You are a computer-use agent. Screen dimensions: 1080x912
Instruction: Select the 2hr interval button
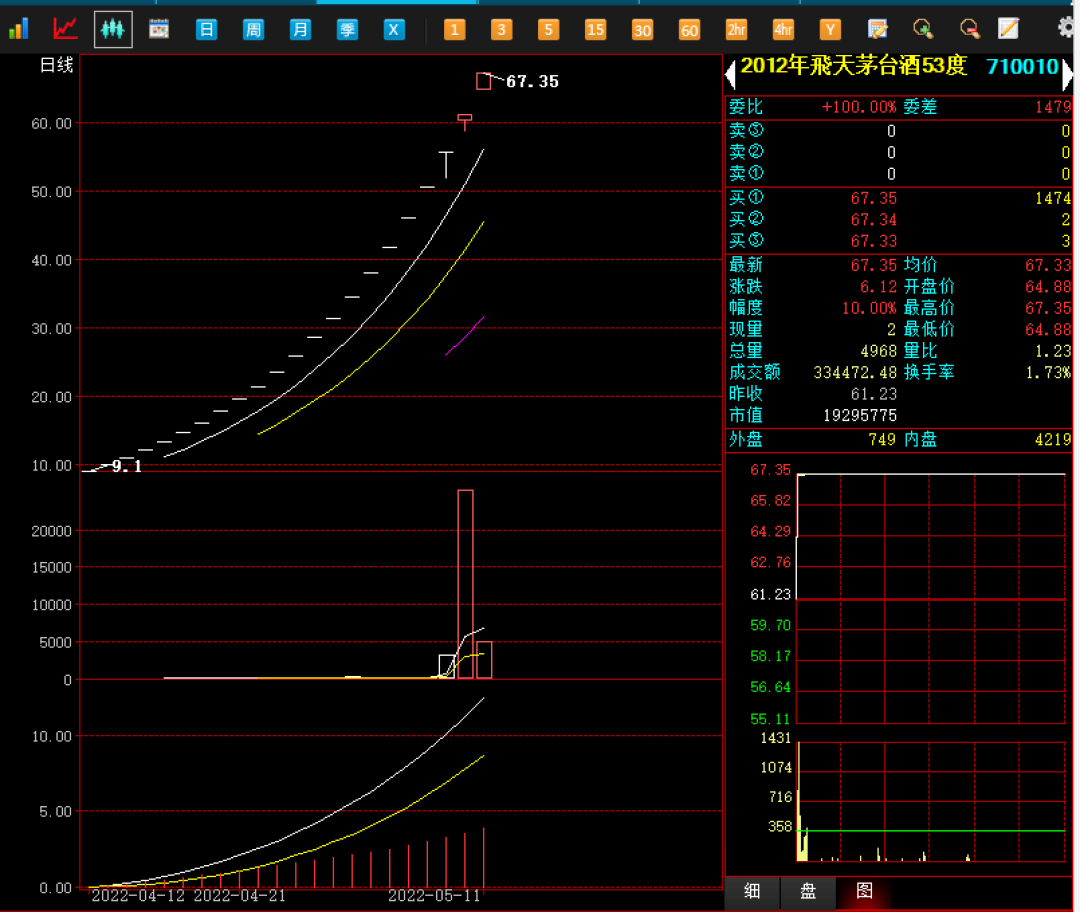[x=736, y=30]
